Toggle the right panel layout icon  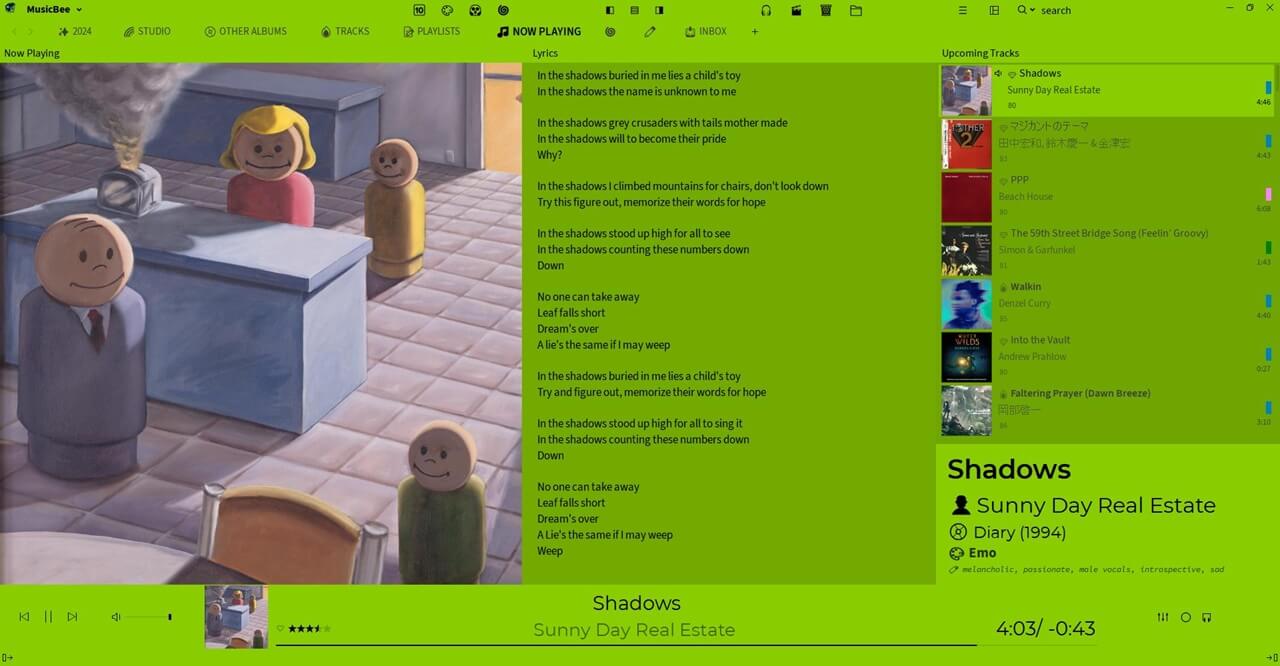658,10
